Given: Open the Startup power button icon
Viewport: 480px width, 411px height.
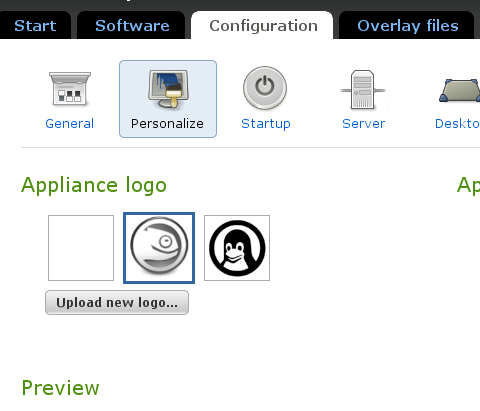Looking at the screenshot, I should coord(265,88).
